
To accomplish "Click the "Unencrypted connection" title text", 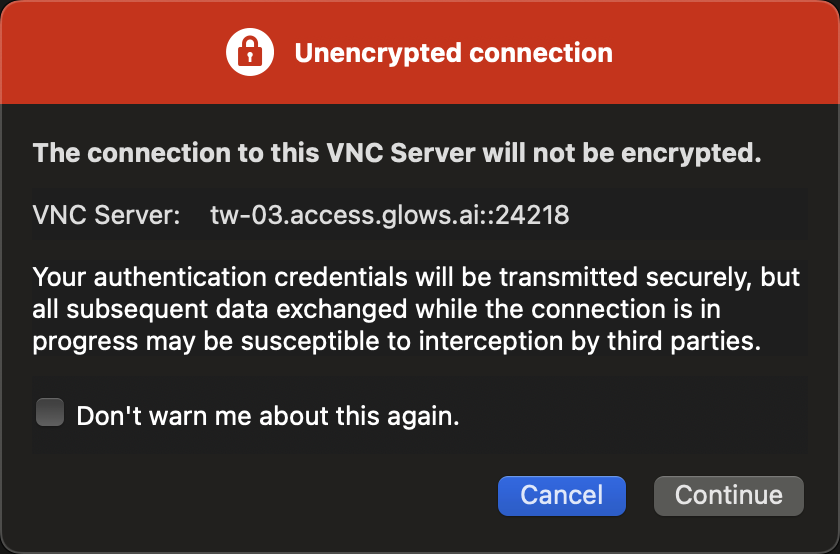I will coord(453,53).
